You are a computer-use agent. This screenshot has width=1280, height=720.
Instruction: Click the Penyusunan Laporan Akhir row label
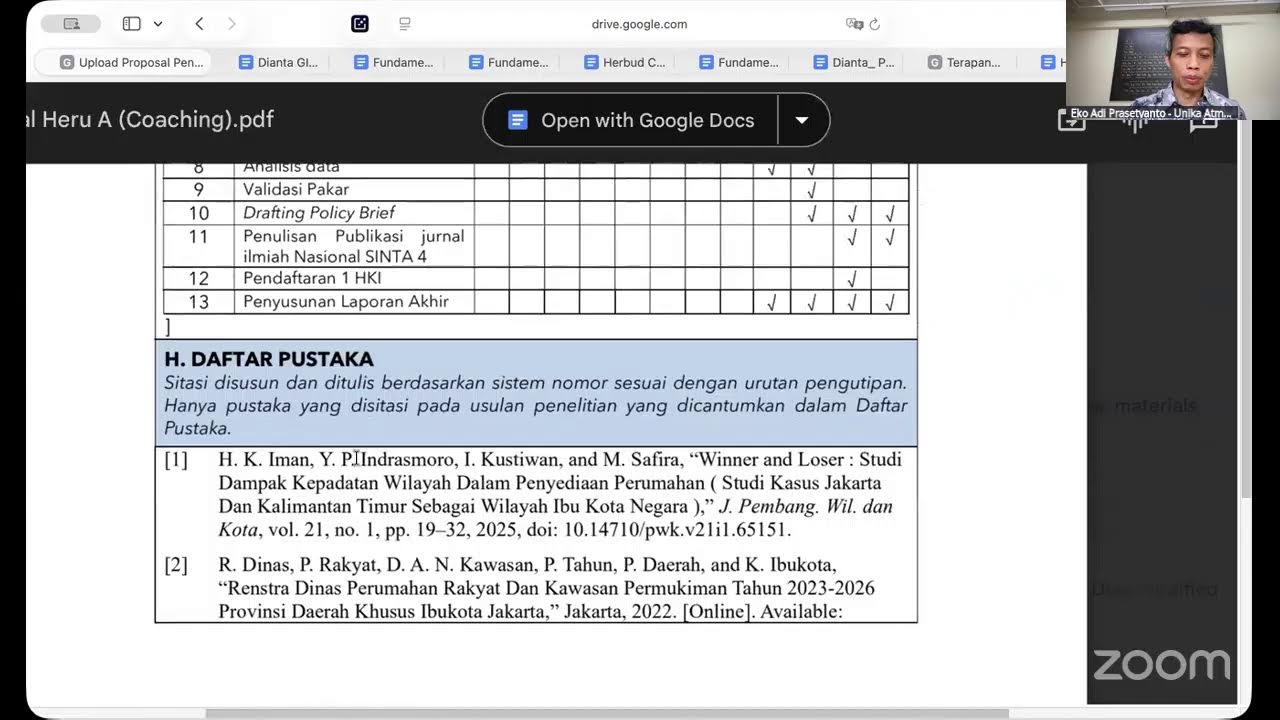346,301
